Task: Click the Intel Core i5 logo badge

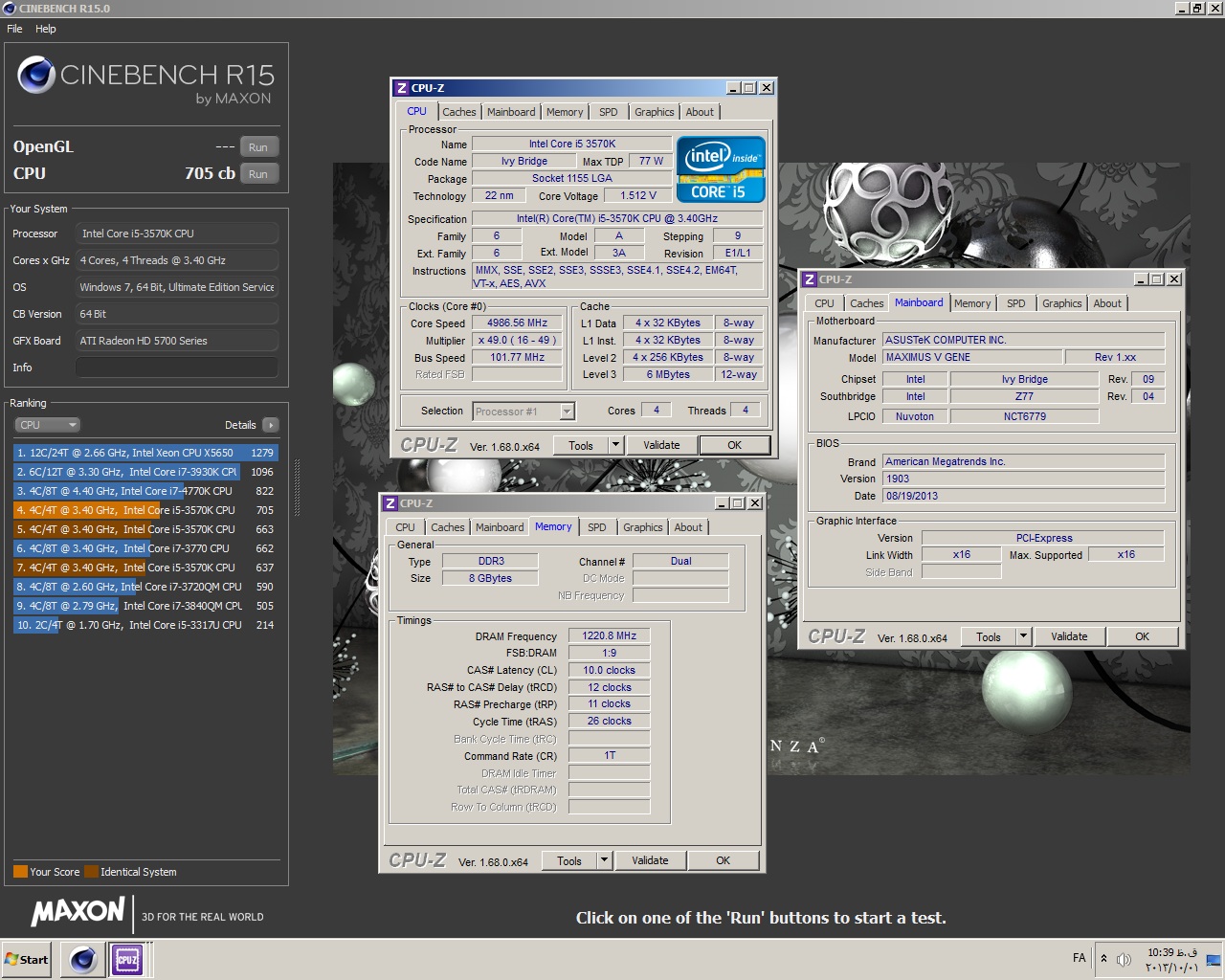Action: [721, 169]
